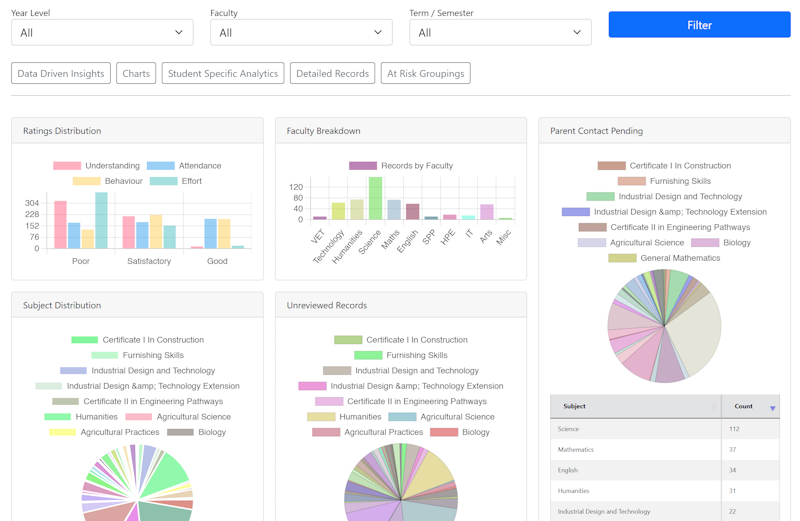Open the Year Level dropdown
This screenshot has height=521, width=800.
pyautogui.click(x=102, y=33)
